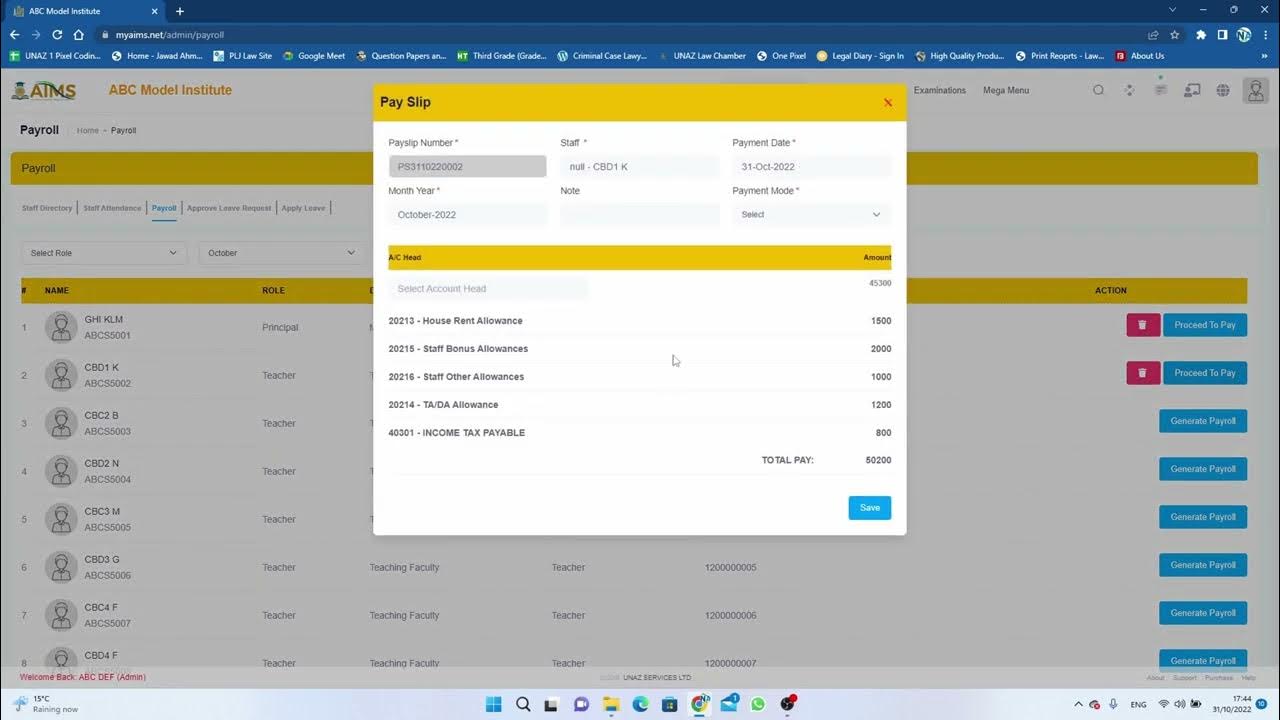Delete payroll for GHI KLM
This screenshot has width=1280, height=720.
pos(1143,325)
